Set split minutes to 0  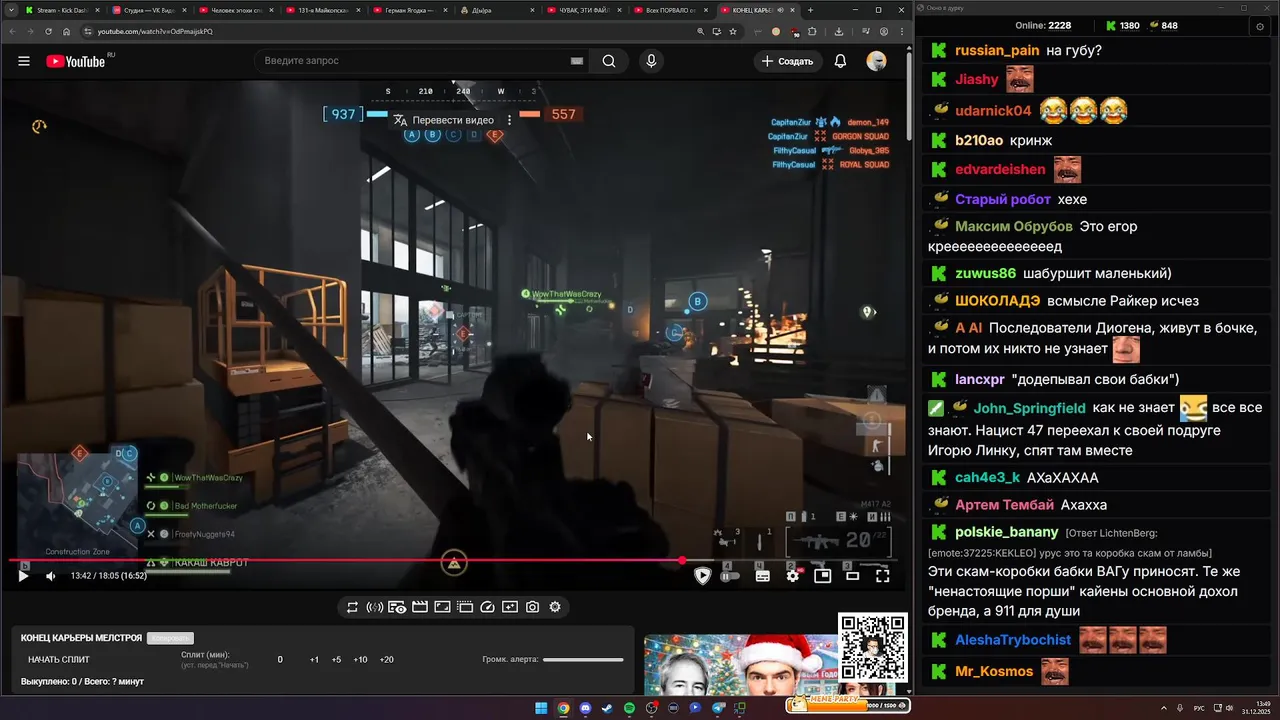[280, 660]
